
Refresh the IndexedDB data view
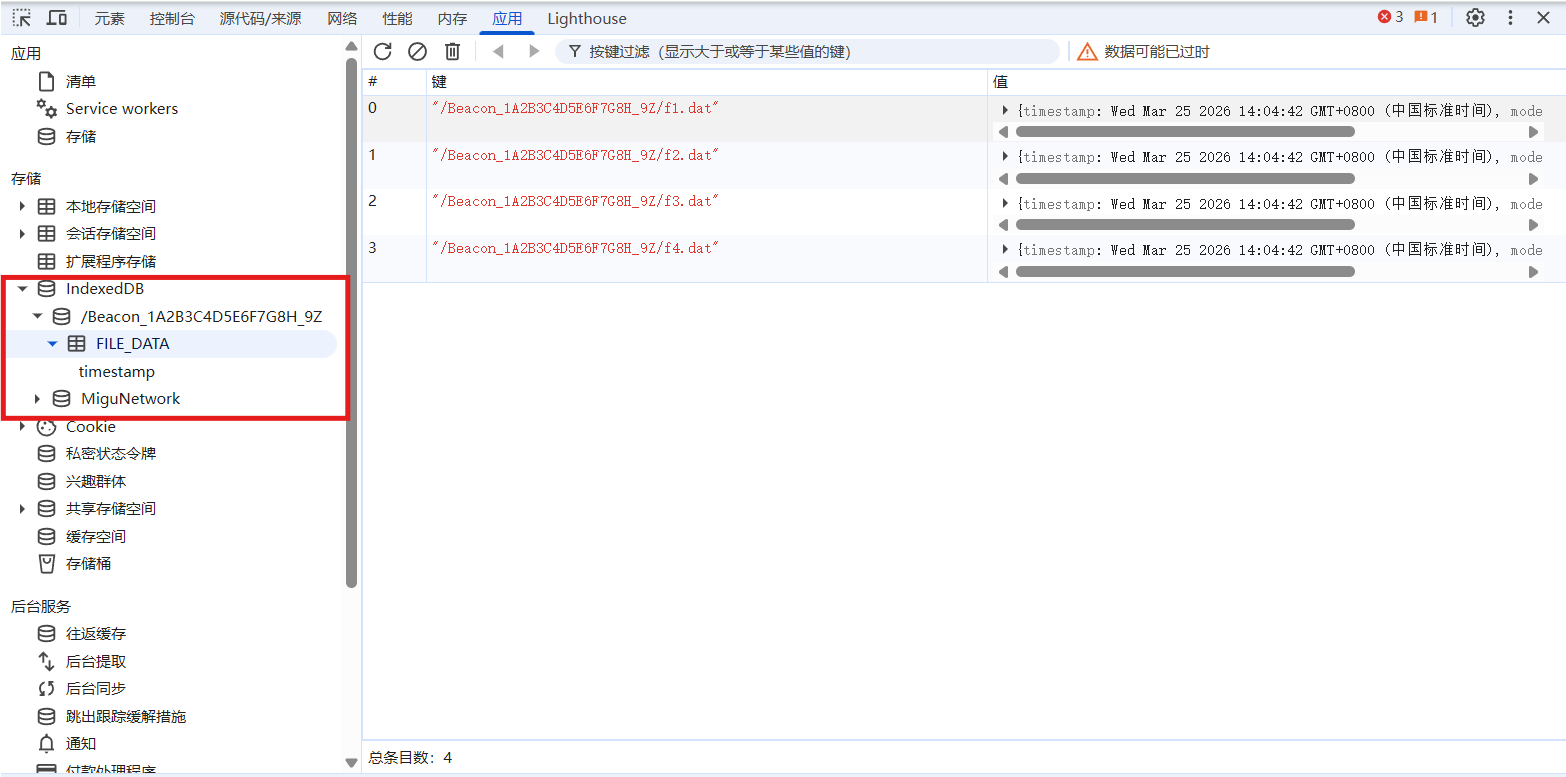click(383, 52)
